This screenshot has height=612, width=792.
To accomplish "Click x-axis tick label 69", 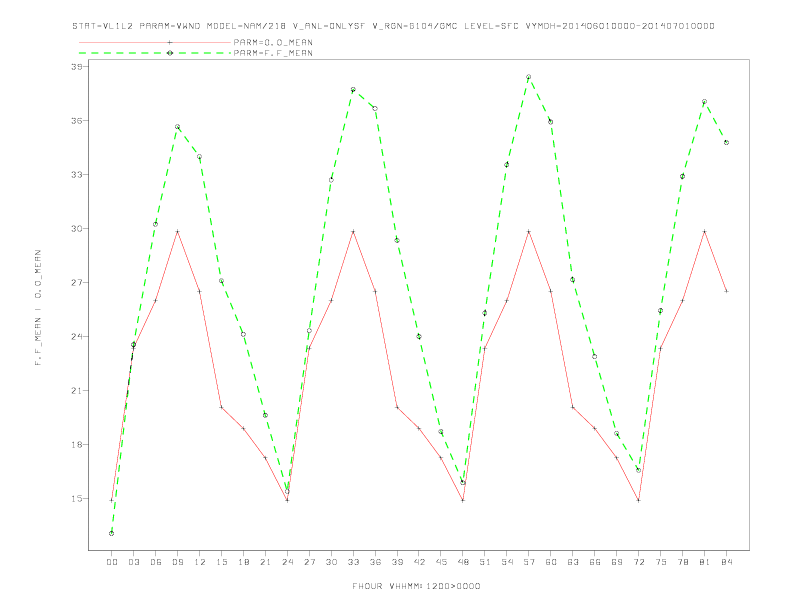I will (617, 562).
